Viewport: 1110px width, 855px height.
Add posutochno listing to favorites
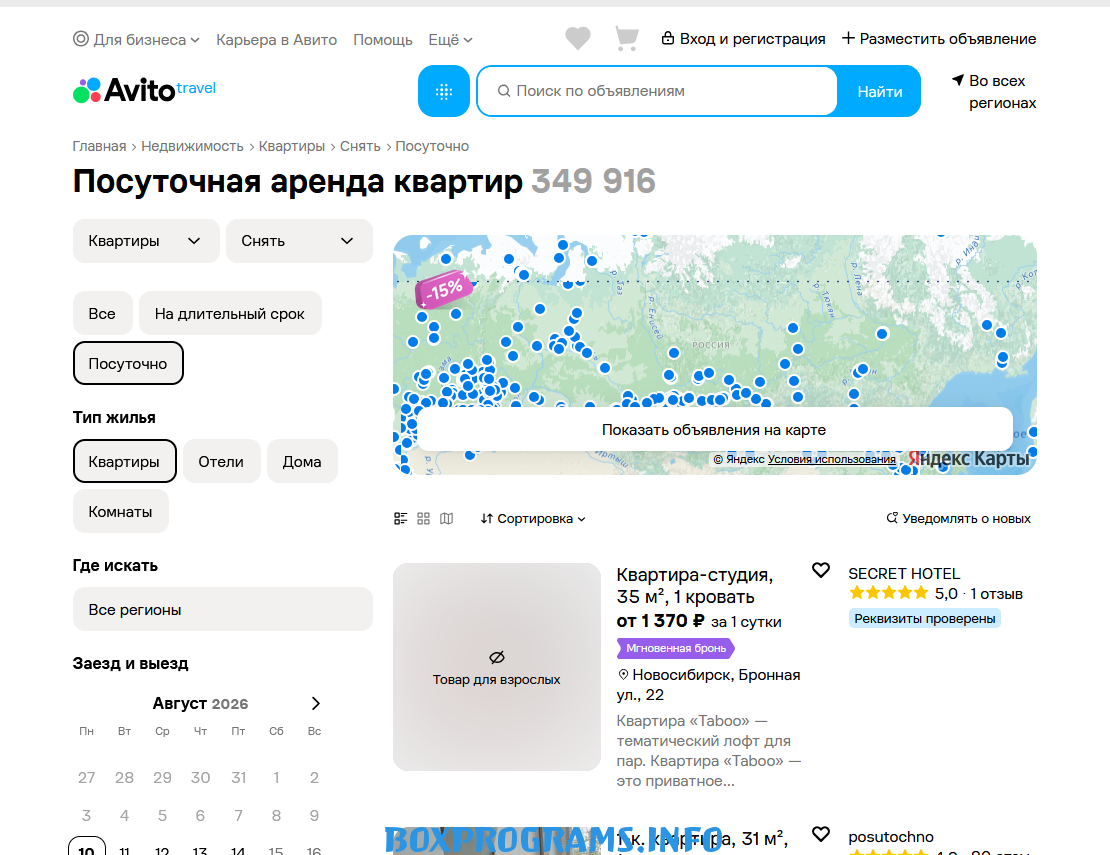(820, 834)
